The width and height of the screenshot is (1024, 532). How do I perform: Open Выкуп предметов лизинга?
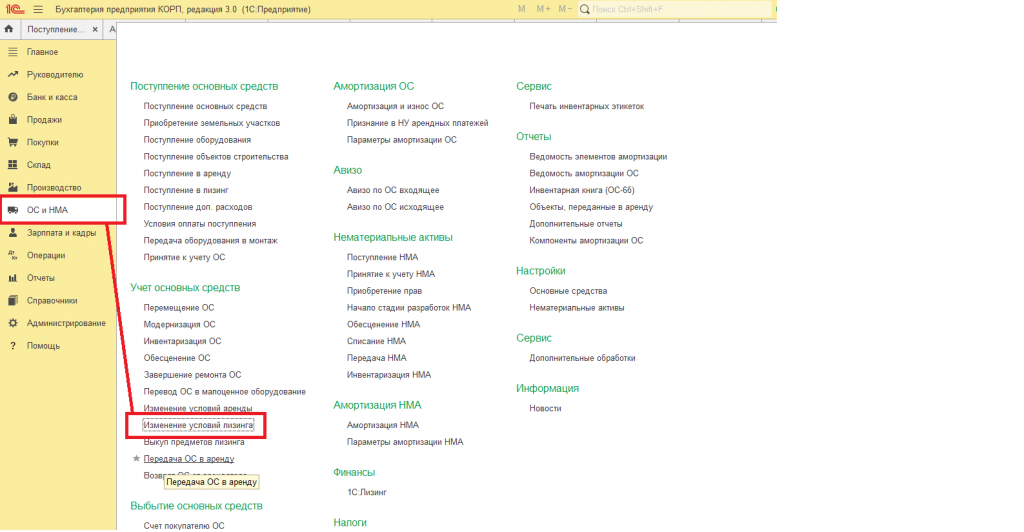pyautogui.click(x=194, y=442)
